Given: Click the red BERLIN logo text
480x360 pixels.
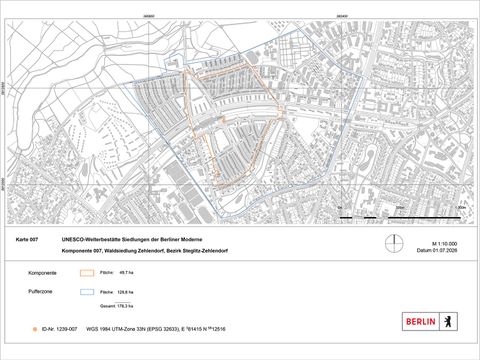Looking at the screenshot, I should [x=421, y=322].
